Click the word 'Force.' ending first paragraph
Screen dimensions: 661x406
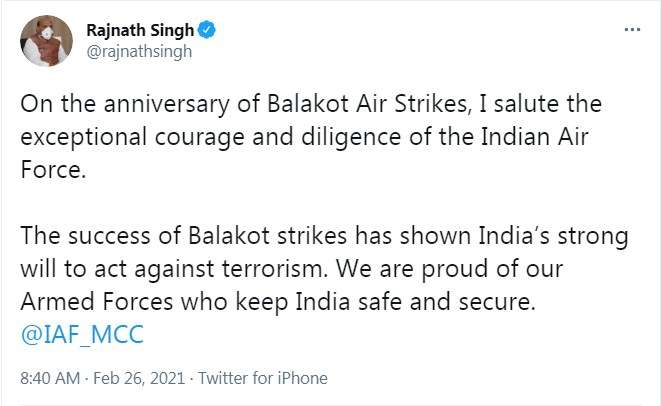(x=53, y=170)
